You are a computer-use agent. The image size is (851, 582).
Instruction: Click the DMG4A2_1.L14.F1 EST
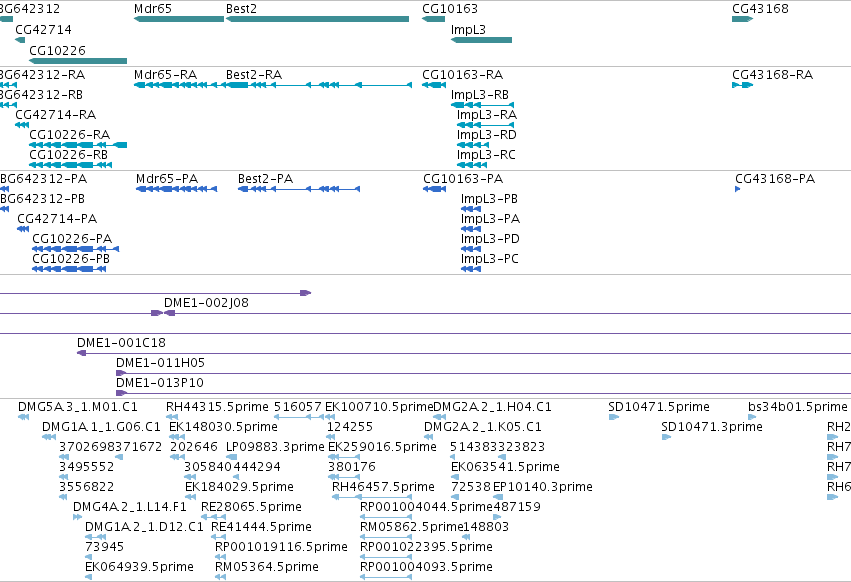(78, 517)
